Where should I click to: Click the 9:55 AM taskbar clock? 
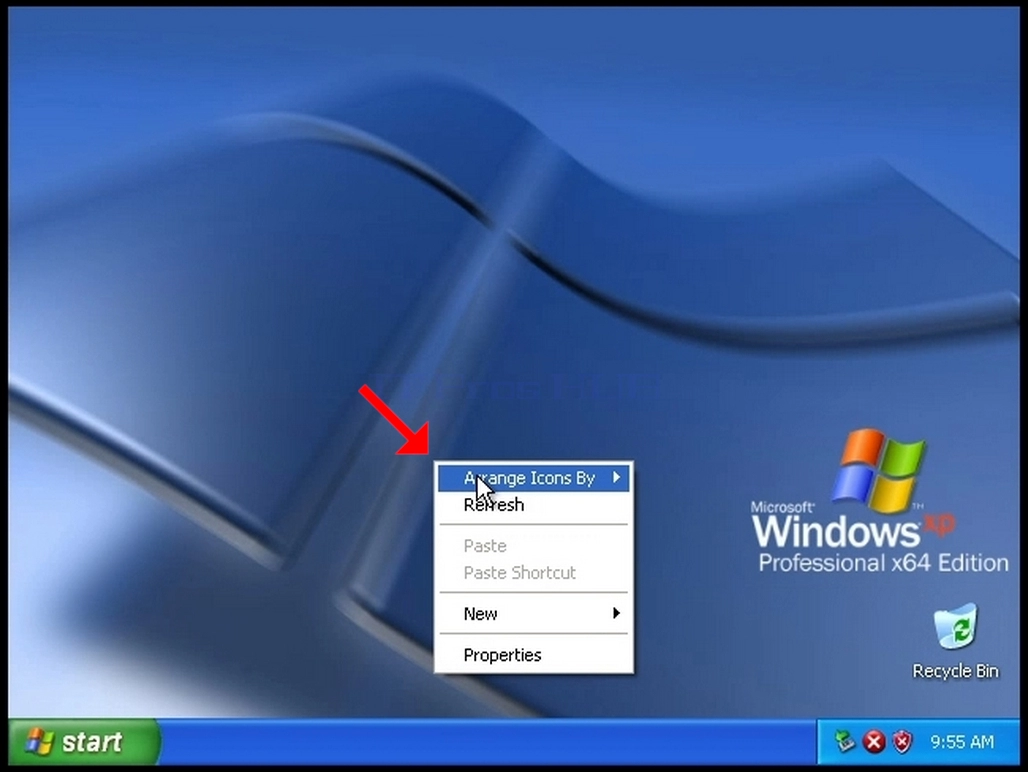tap(962, 742)
